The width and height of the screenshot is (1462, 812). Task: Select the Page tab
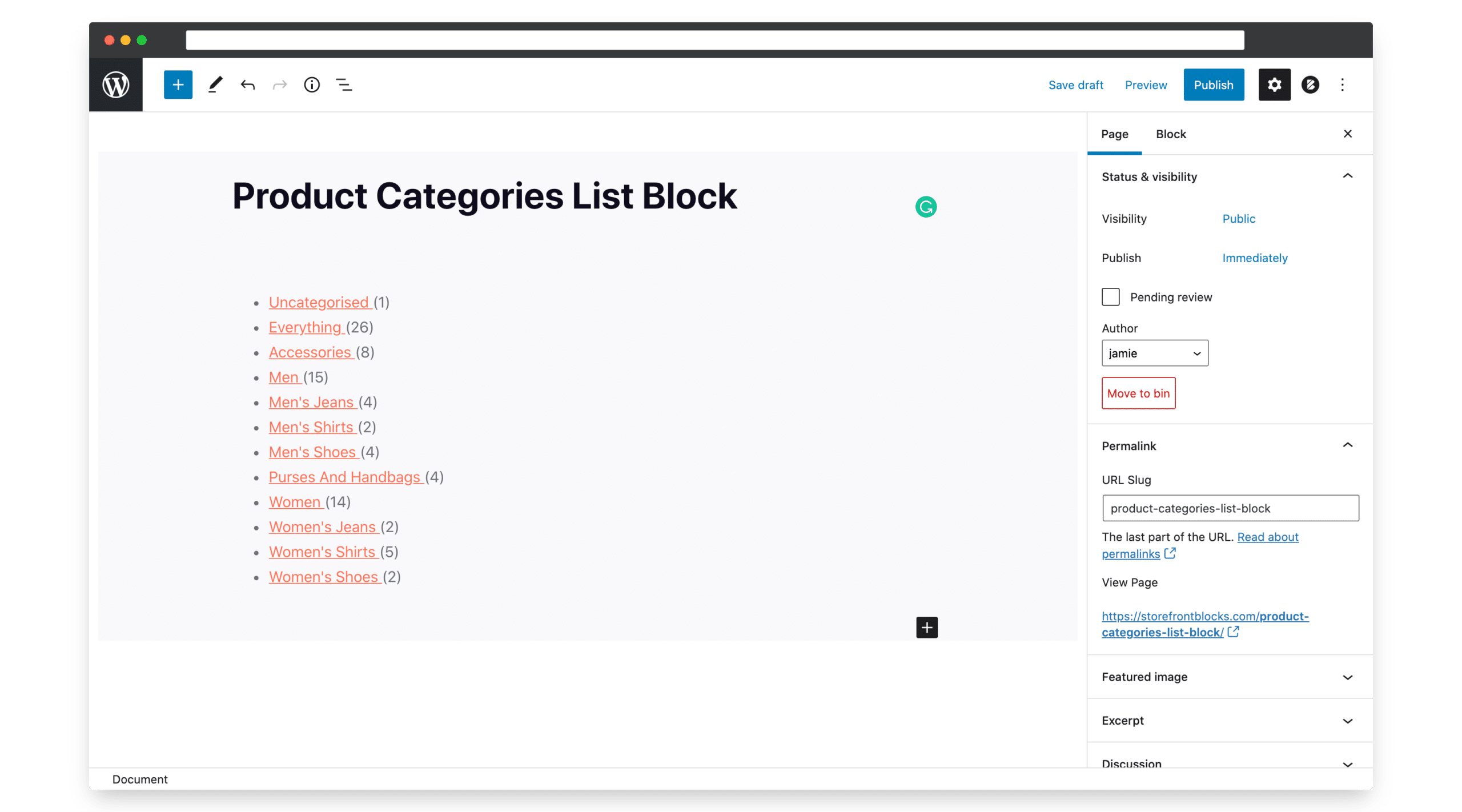(x=1114, y=134)
